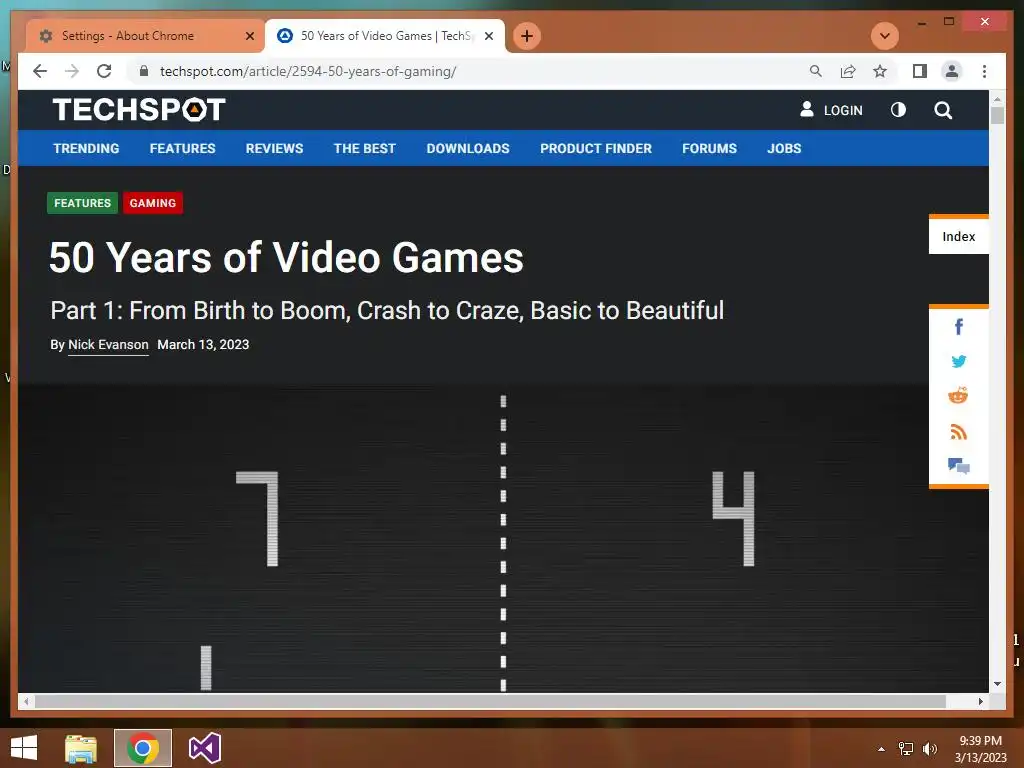1024x768 pixels.
Task: Close the Settings - About Chrome tab
Action: point(249,36)
